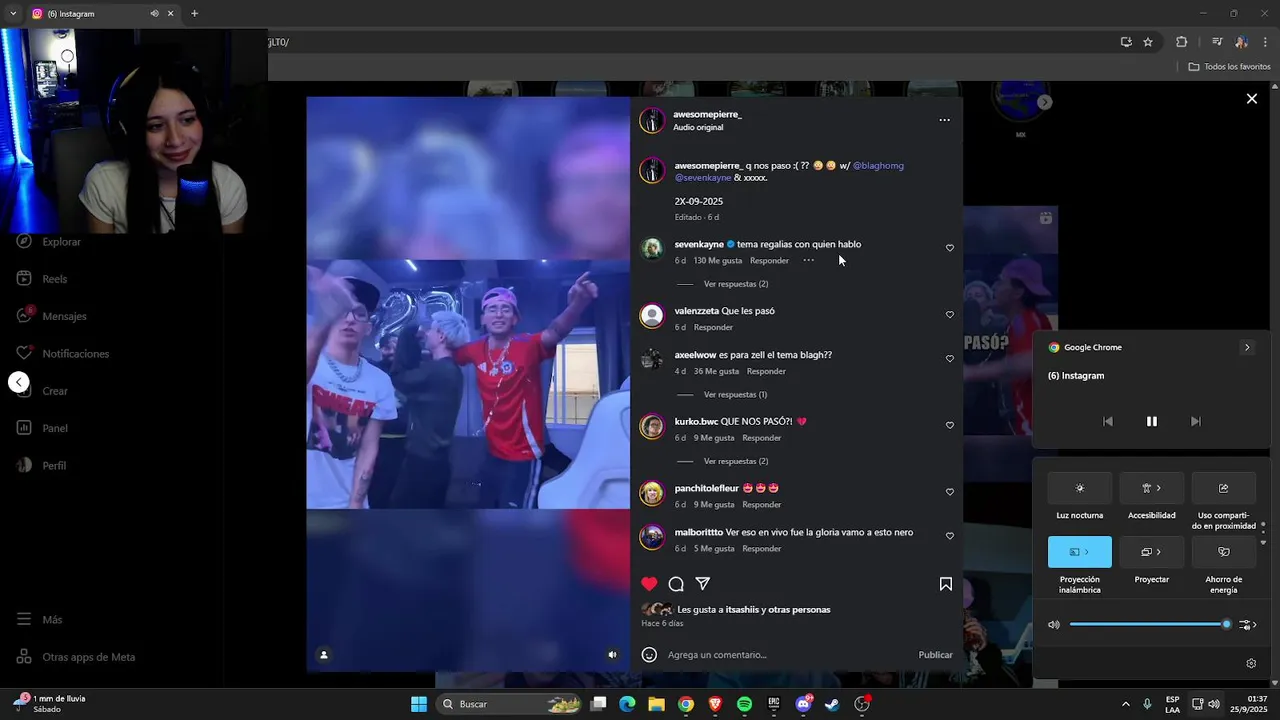Open sound output selection next to volume
The height and width of the screenshot is (720, 1280).
point(1247,625)
